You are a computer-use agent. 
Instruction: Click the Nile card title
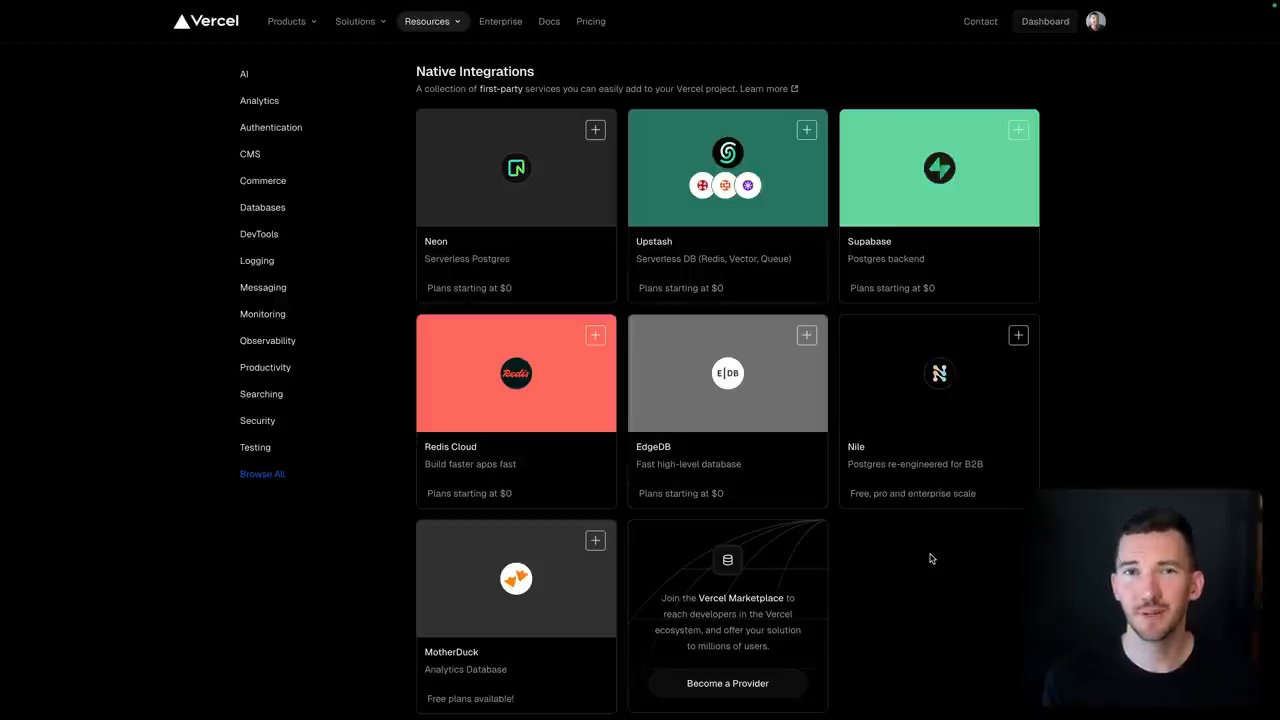point(856,447)
